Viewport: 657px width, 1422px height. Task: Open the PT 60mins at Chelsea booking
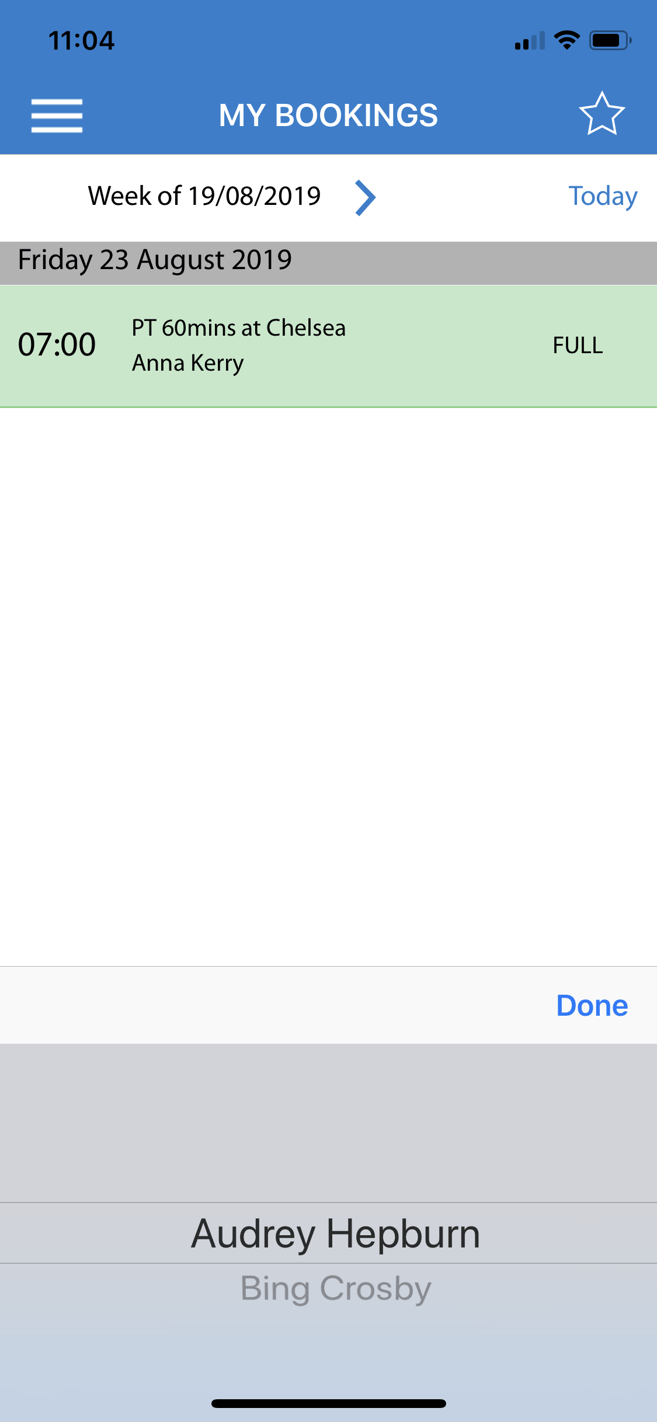[x=238, y=328]
